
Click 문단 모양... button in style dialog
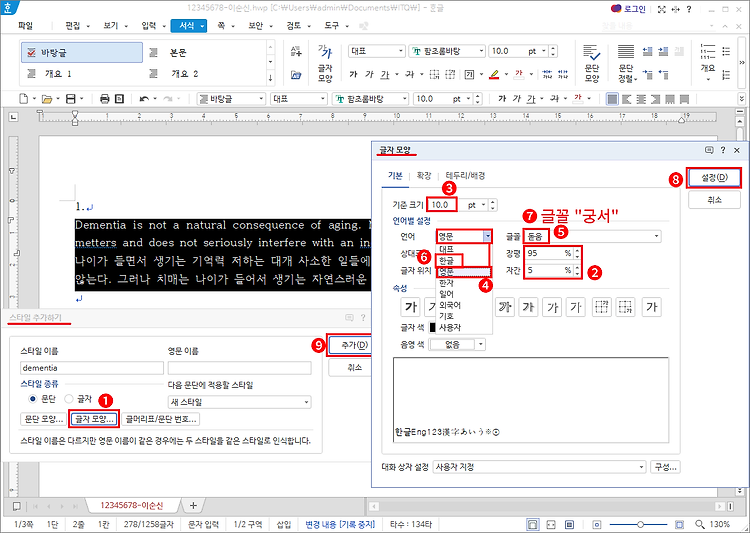(44, 419)
